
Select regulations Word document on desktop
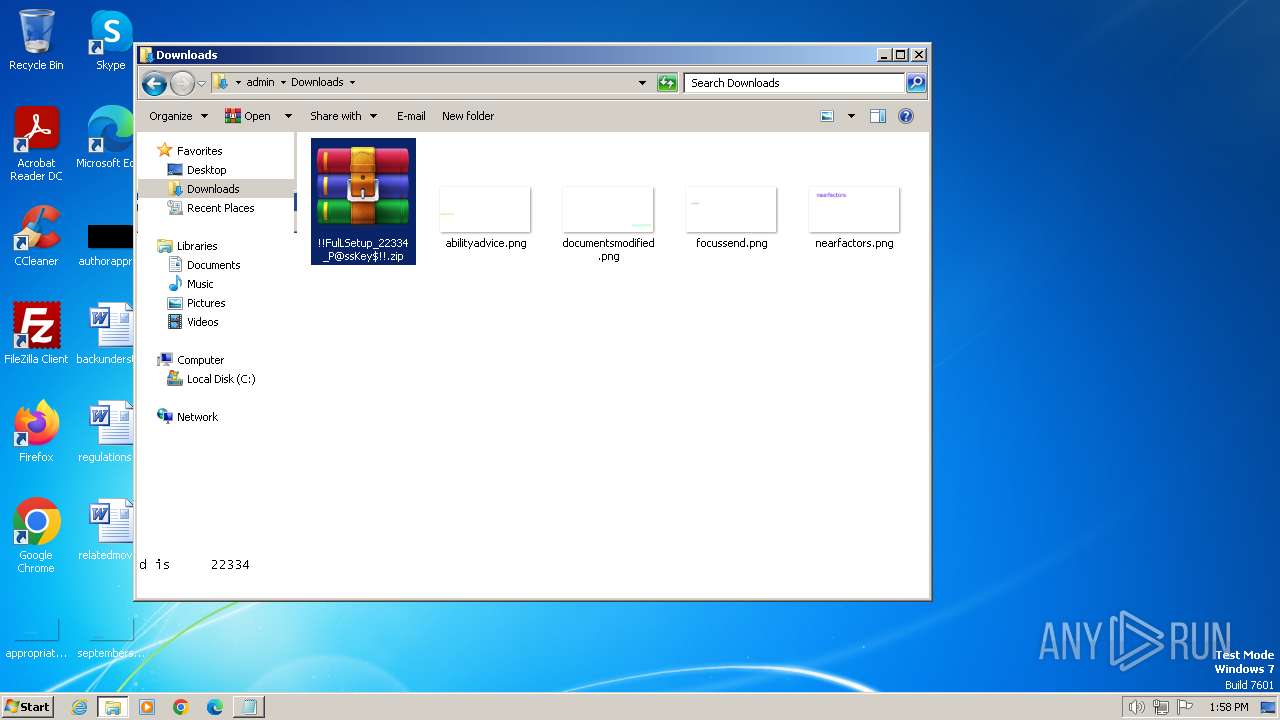click(105, 432)
